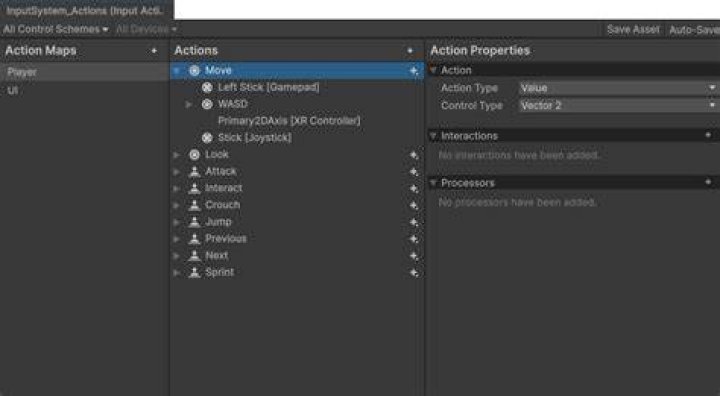Add binding to the Jump action
The width and height of the screenshot is (720, 396).
[414, 222]
